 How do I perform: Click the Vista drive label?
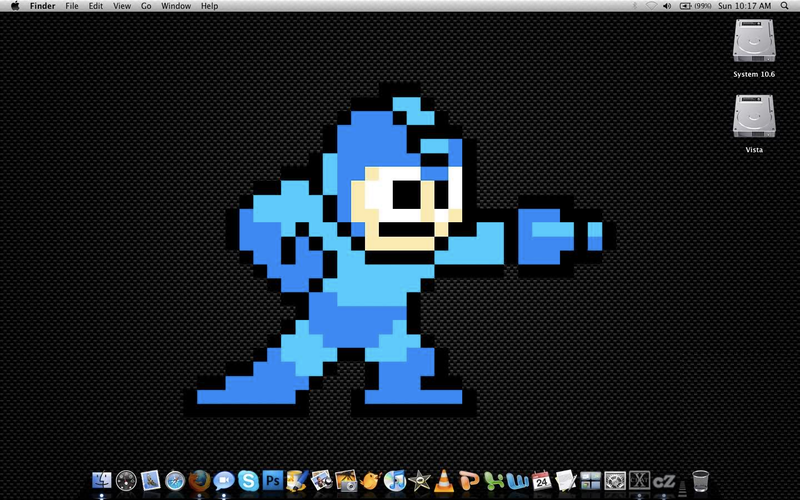point(754,150)
